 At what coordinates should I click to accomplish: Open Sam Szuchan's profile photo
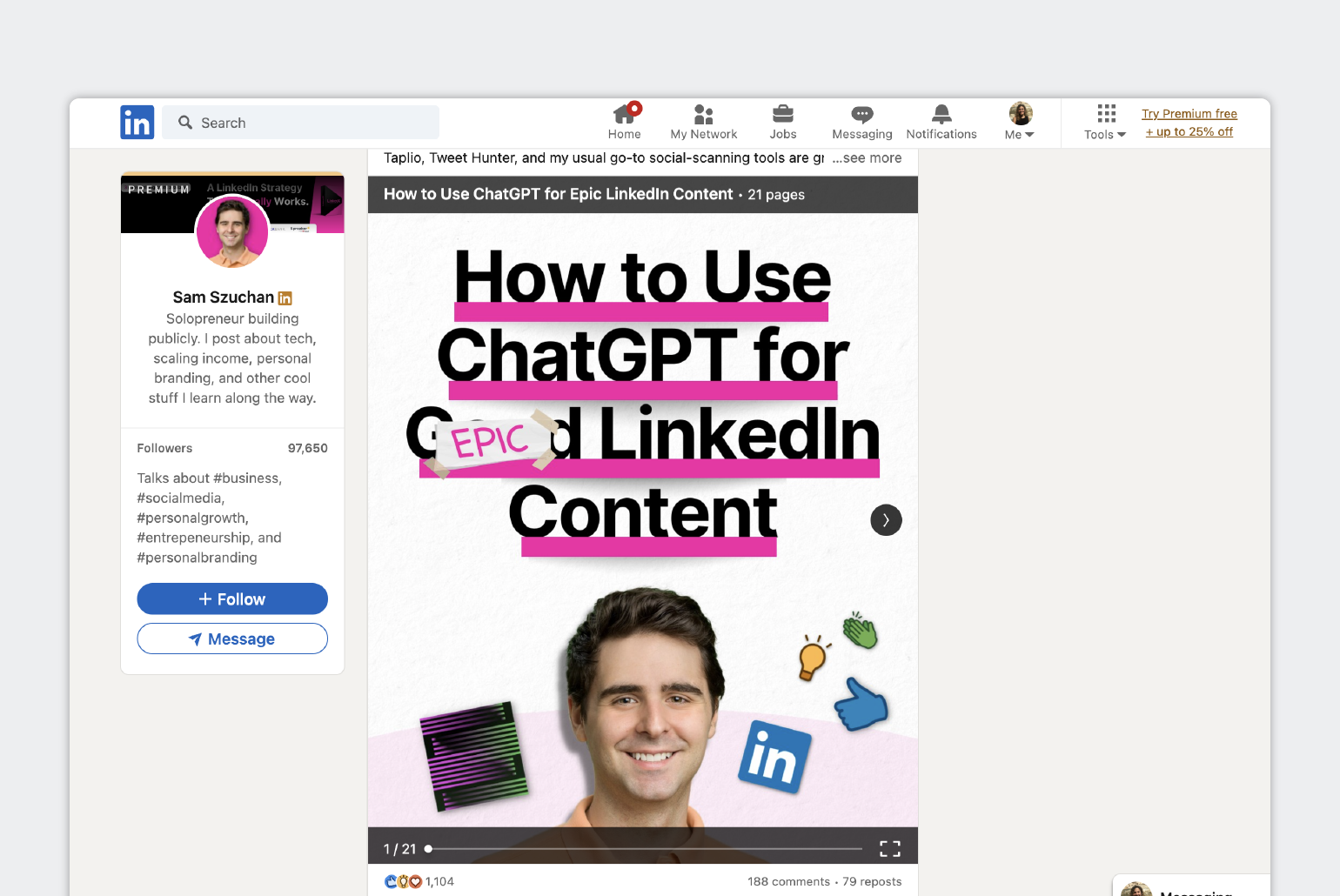tap(232, 231)
